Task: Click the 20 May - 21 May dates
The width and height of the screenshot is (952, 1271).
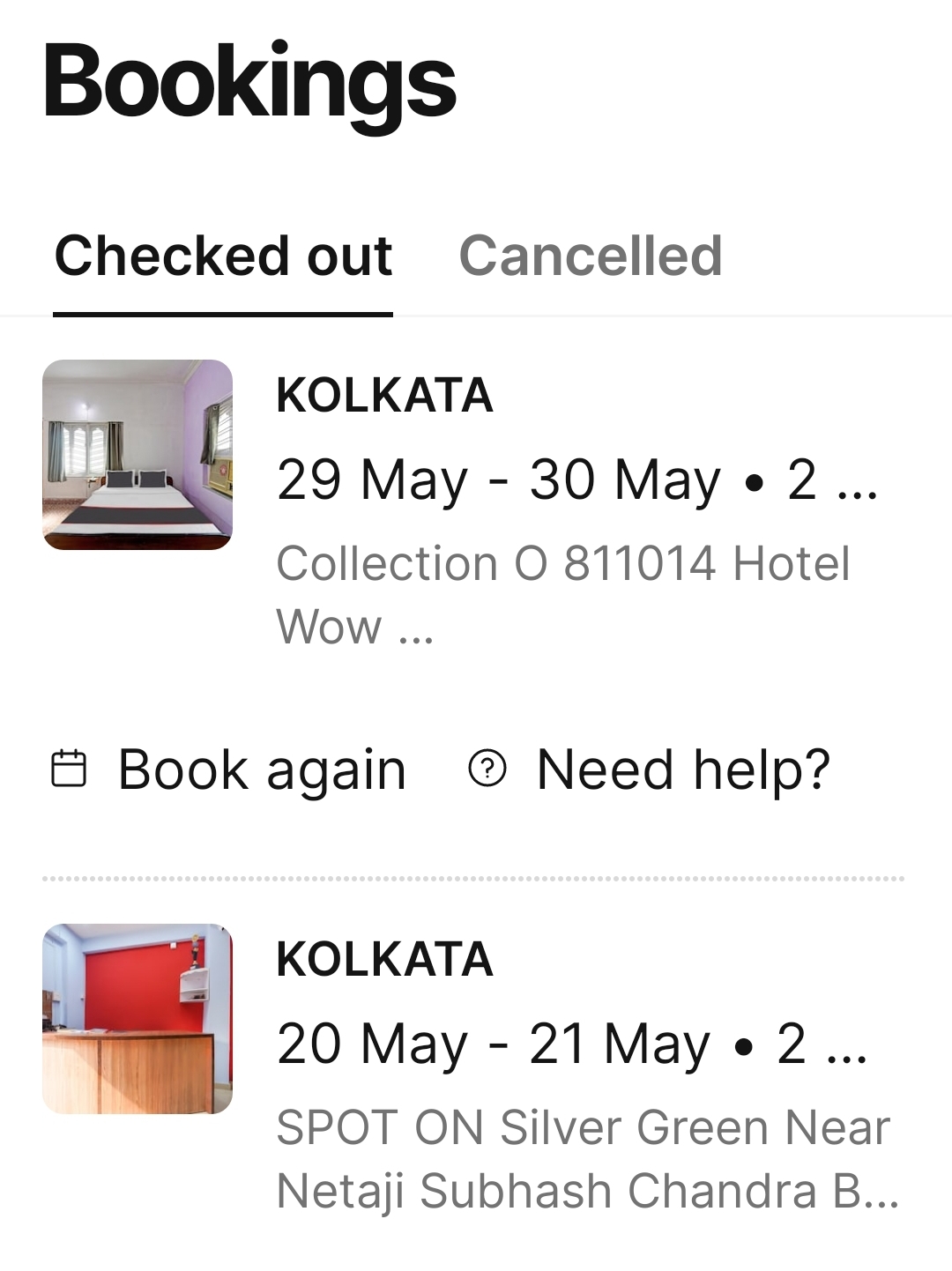Action: click(x=493, y=1044)
